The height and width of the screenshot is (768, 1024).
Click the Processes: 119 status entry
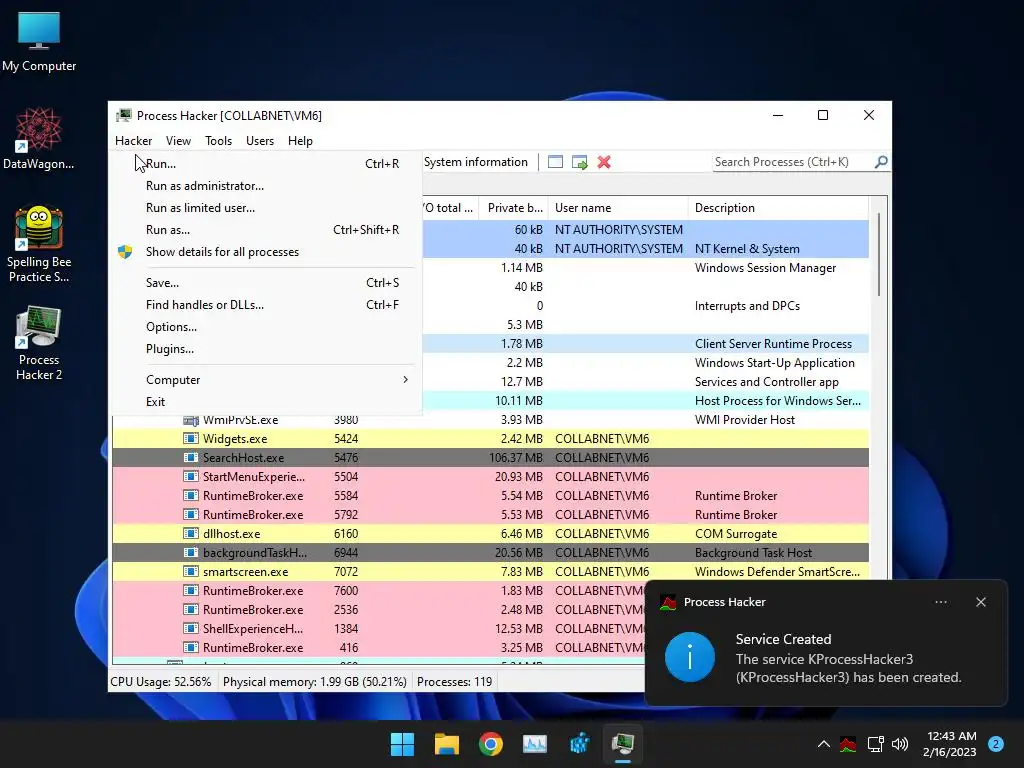tap(455, 682)
